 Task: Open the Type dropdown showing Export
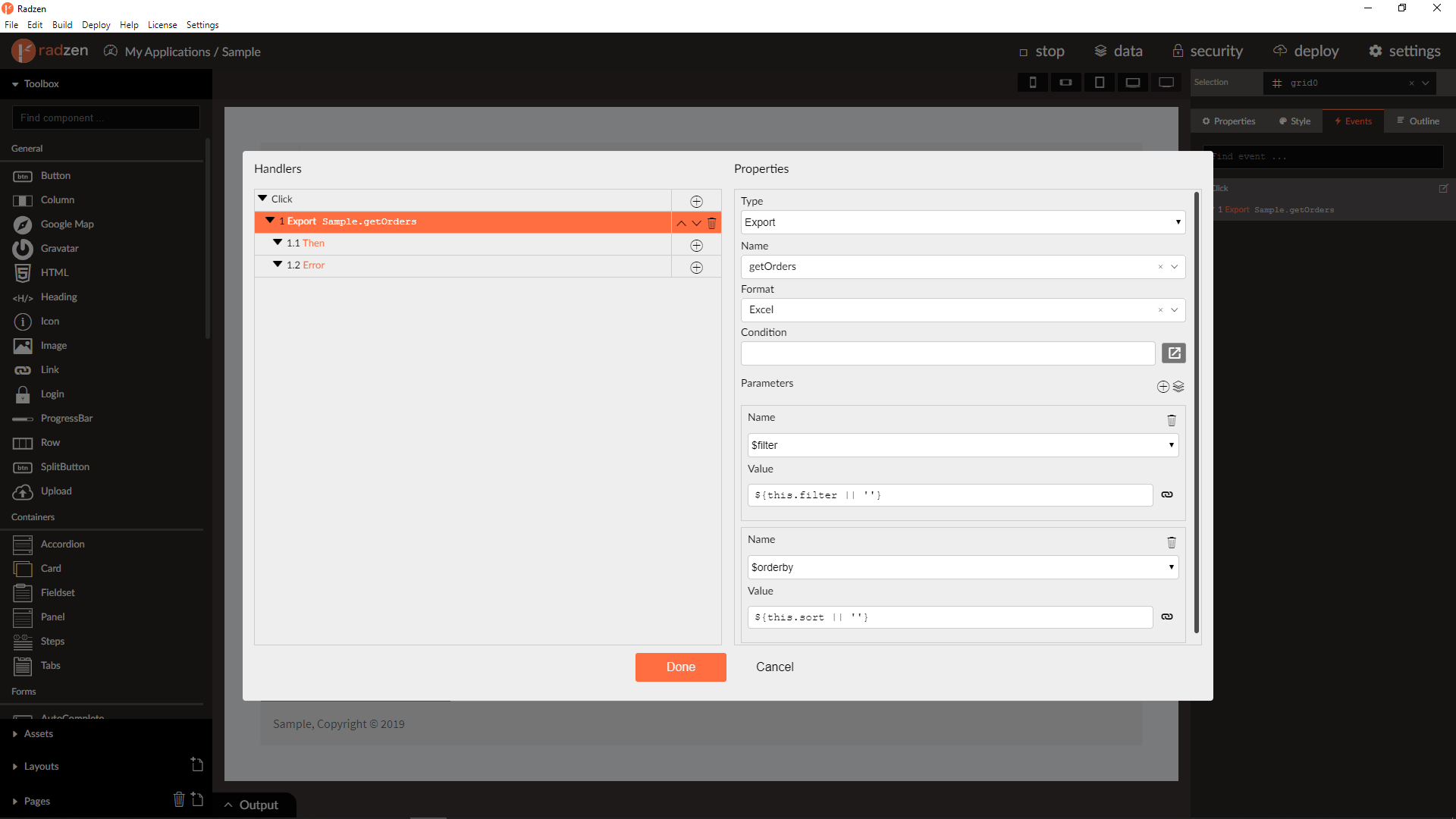tap(962, 222)
